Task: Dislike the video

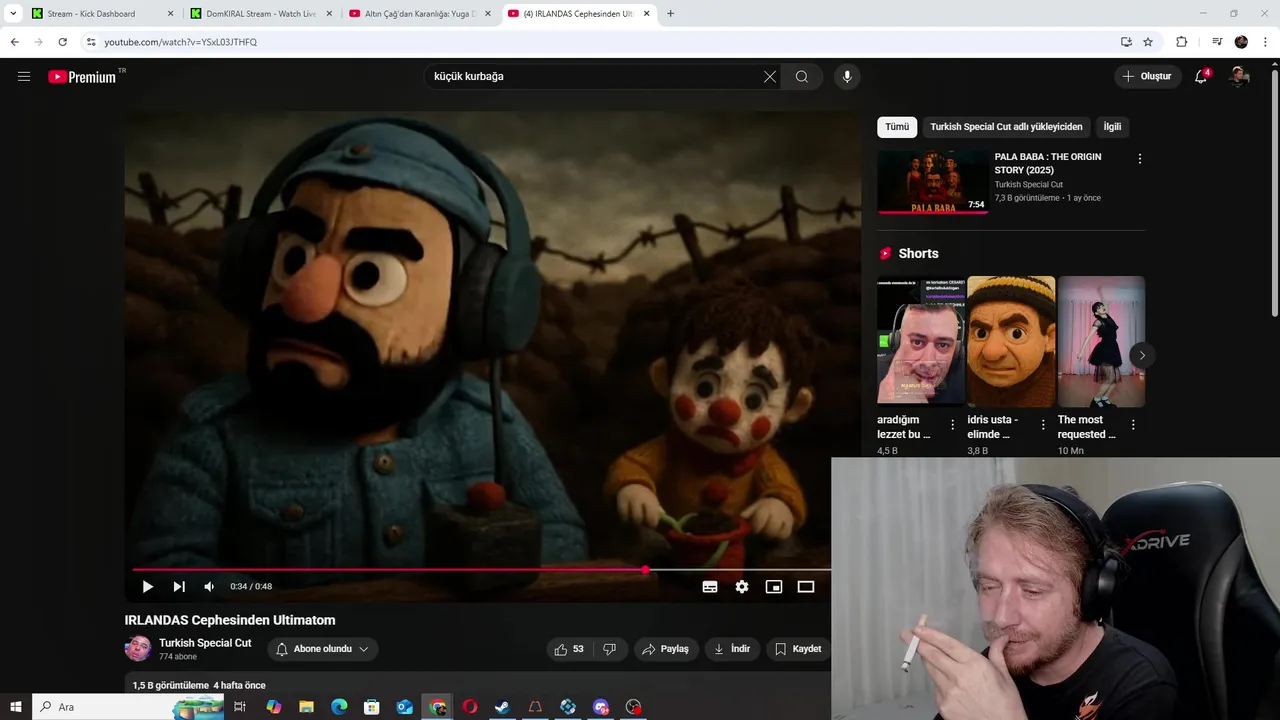Action: pos(609,649)
